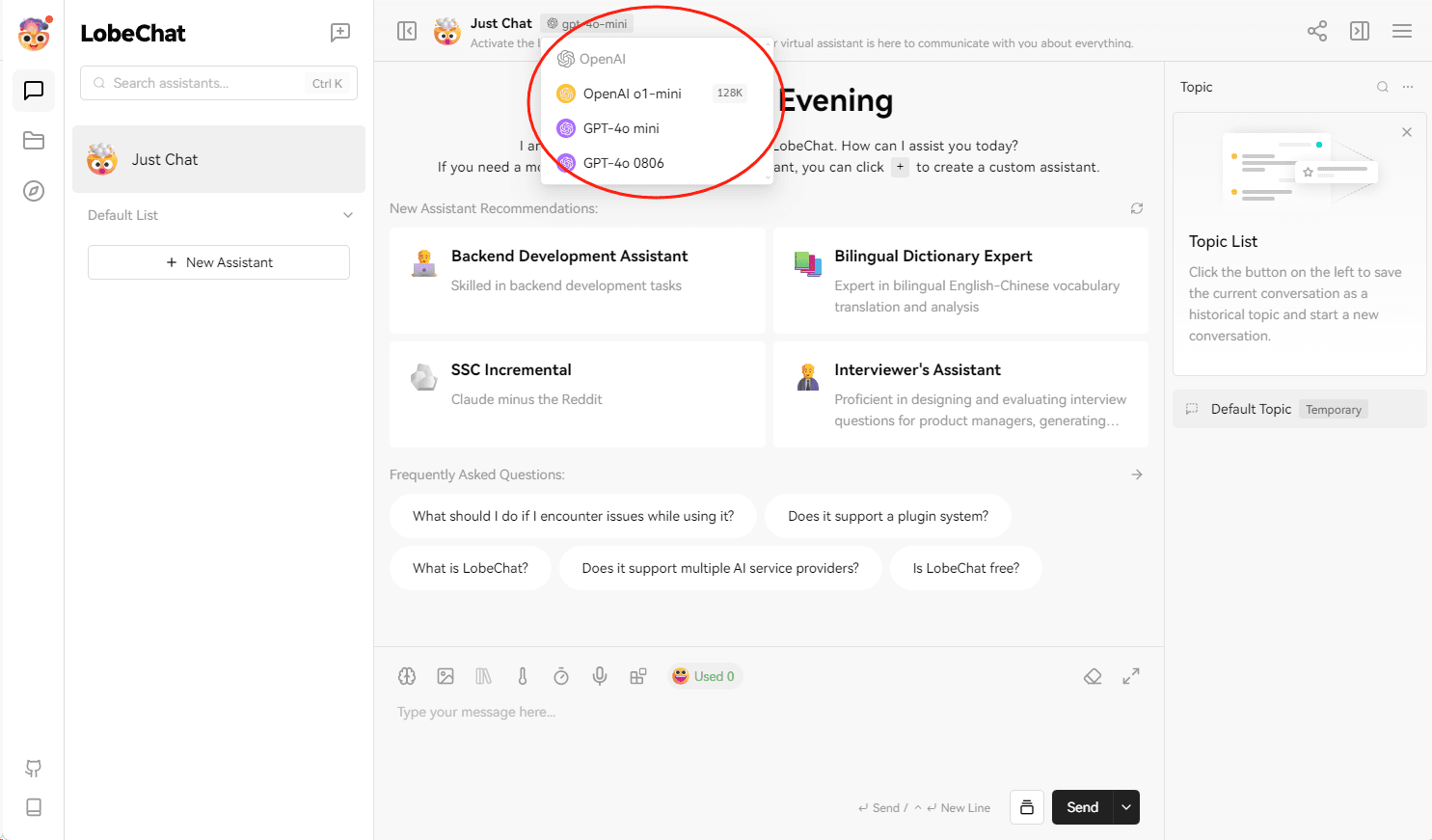The image size is (1432, 840).
Task: Select GPT-4o 0806 model
Action: point(656,163)
